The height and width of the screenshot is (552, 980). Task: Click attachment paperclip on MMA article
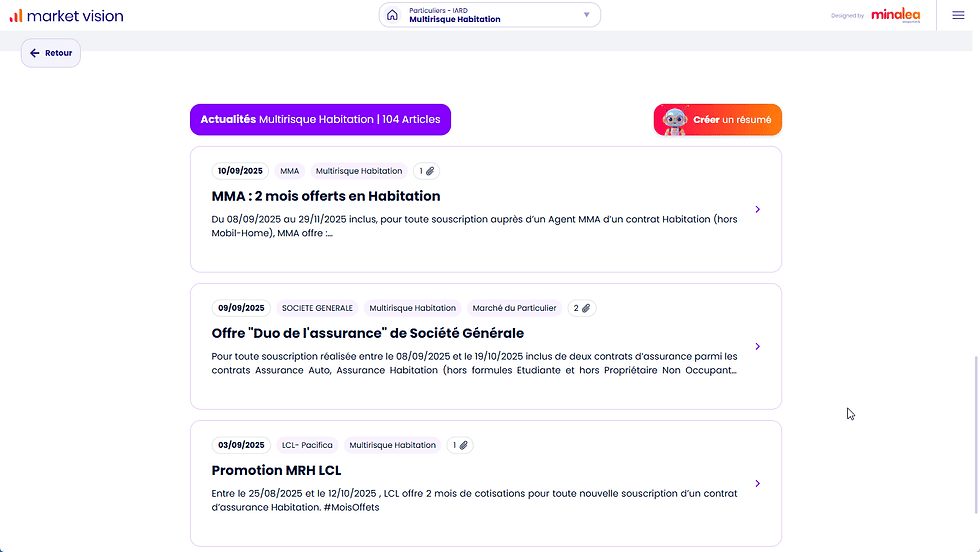point(432,171)
